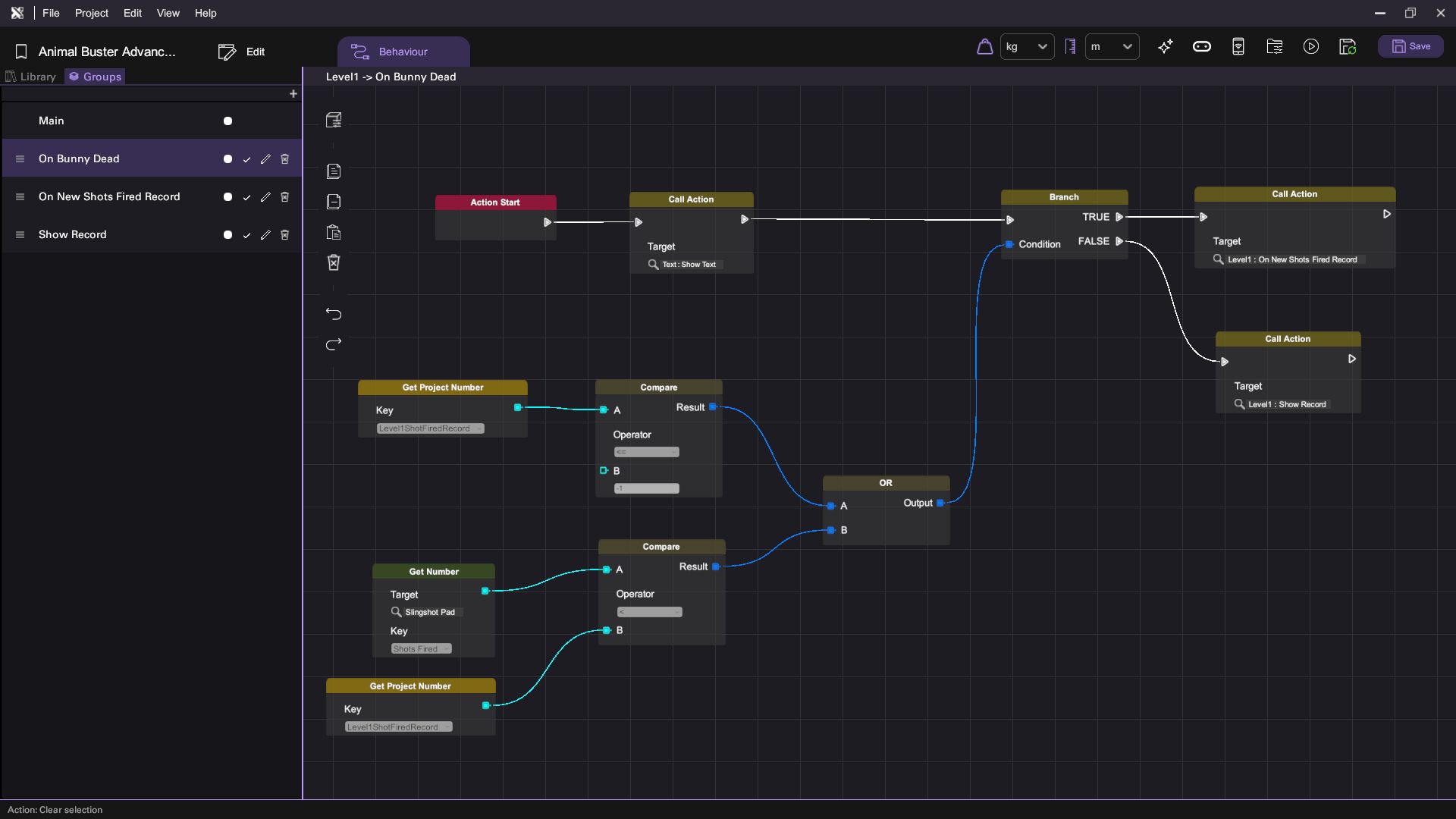The width and height of the screenshot is (1456, 819).
Task: Click the paste clipboard icon in graph toolbar
Action: coord(334,232)
